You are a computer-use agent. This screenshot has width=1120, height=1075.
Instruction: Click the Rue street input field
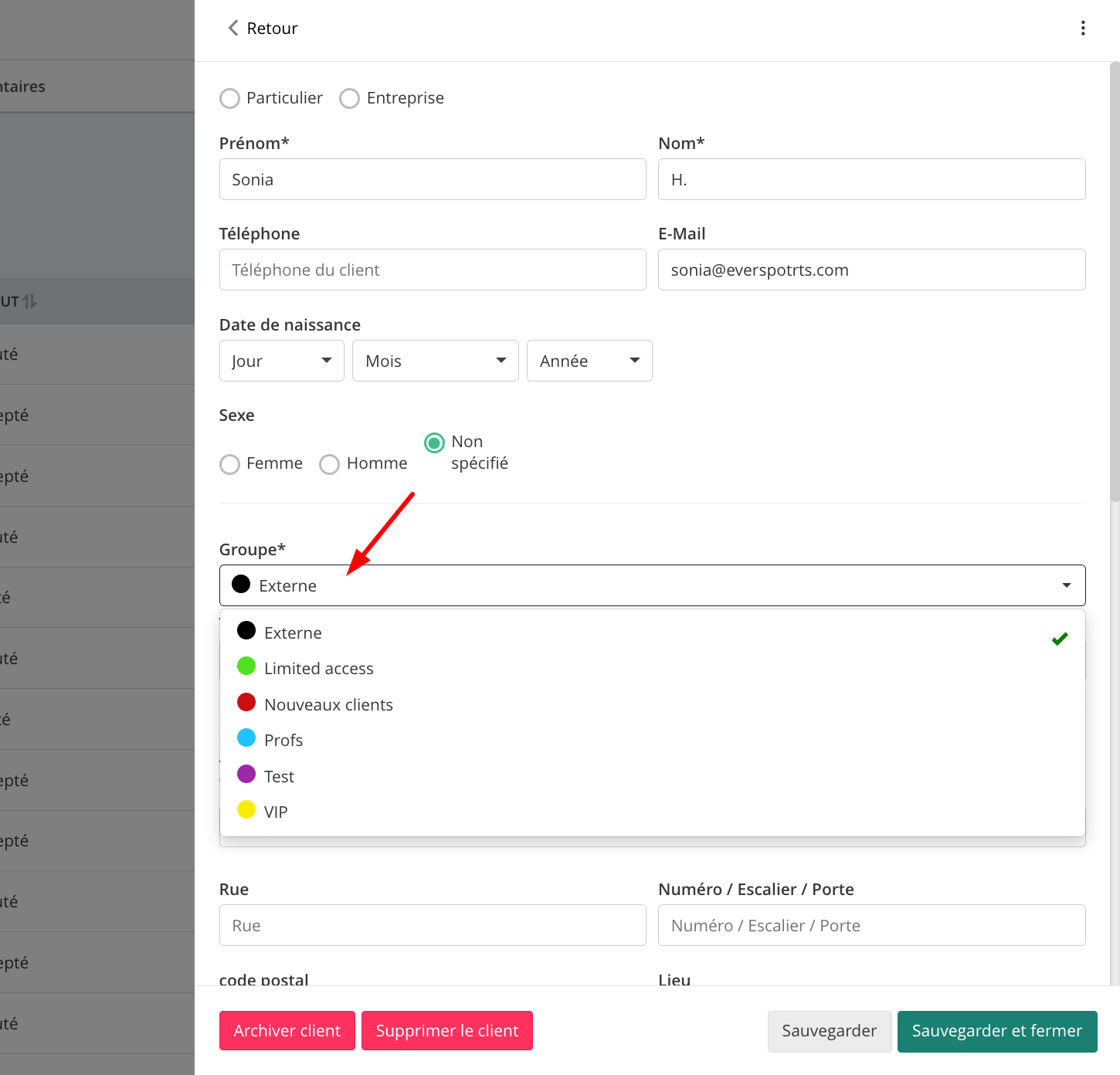433,925
